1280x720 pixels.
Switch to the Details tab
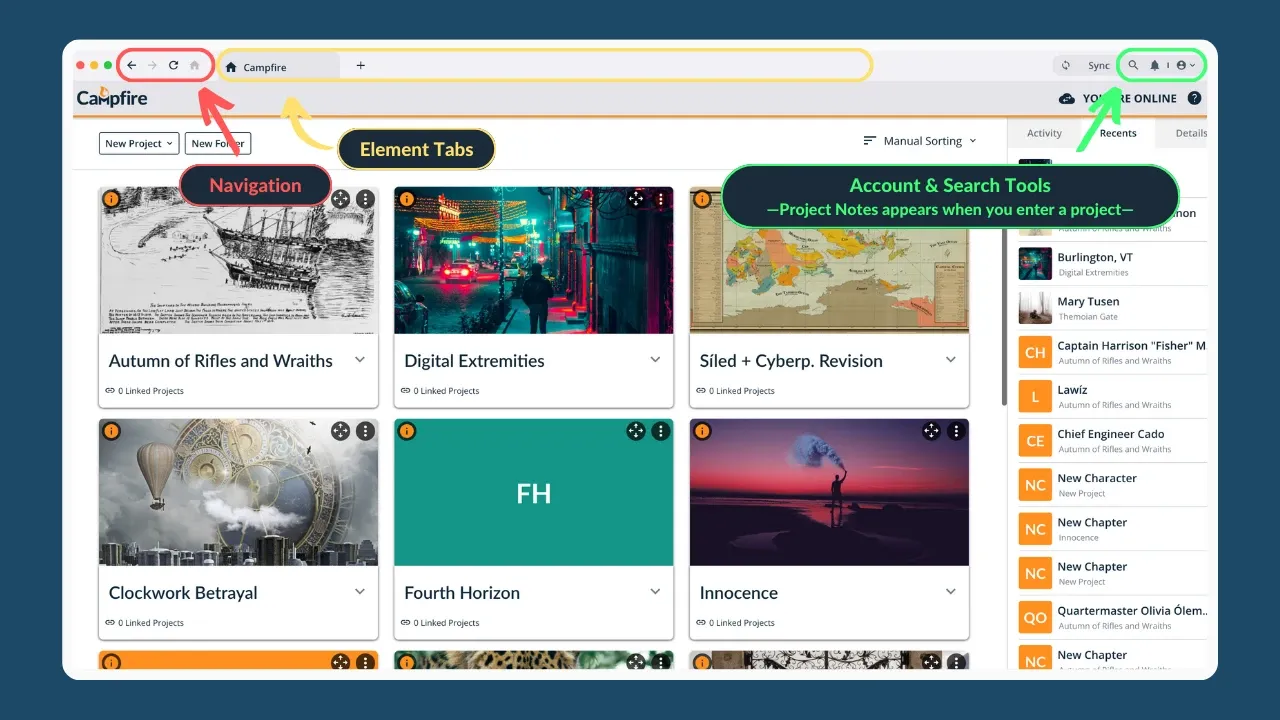click(x=1190, y=132)
